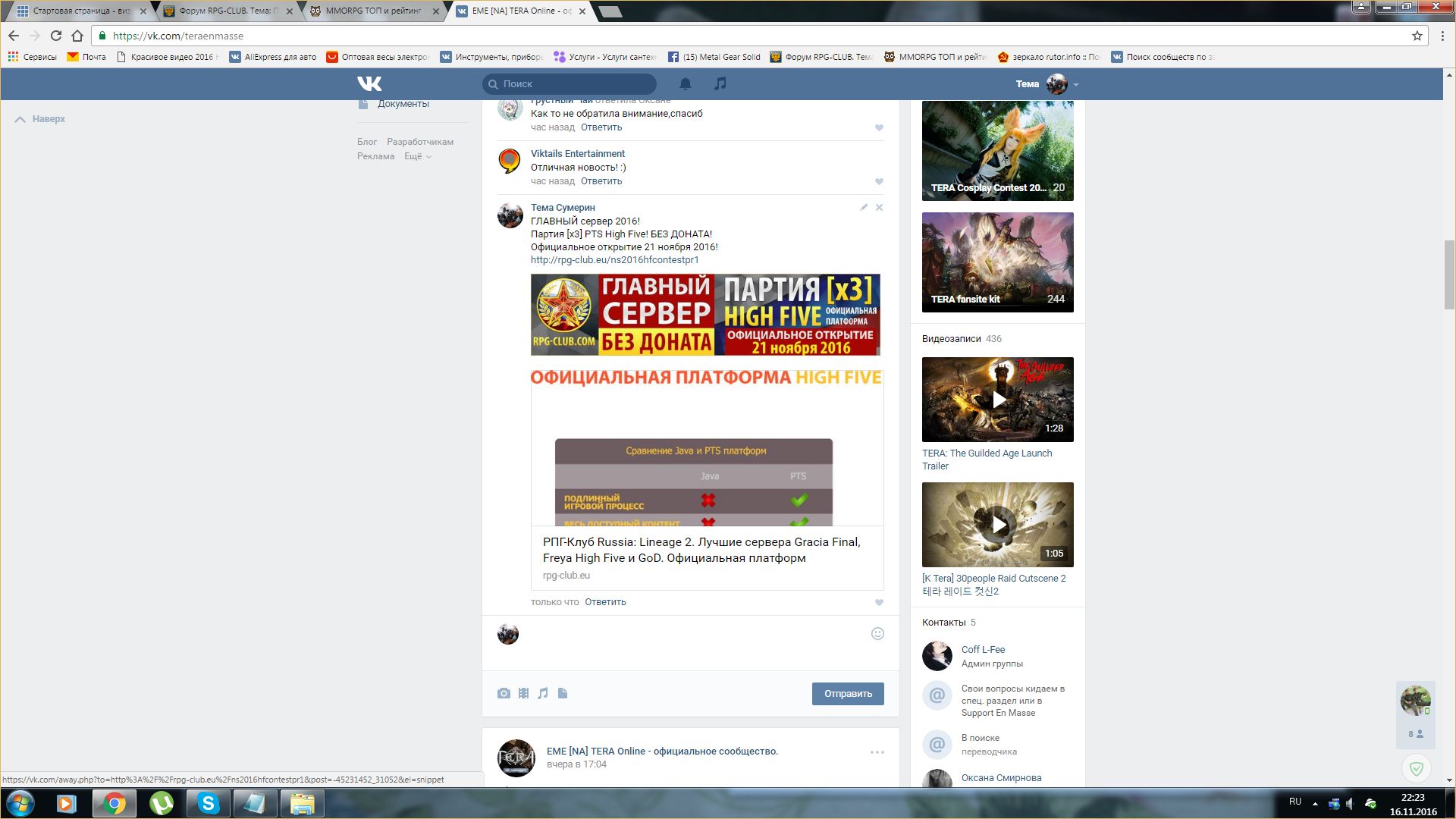Click RU language indicator in tray
The width and height of the screenshot is (1456, 819).
coord(1295,802)
